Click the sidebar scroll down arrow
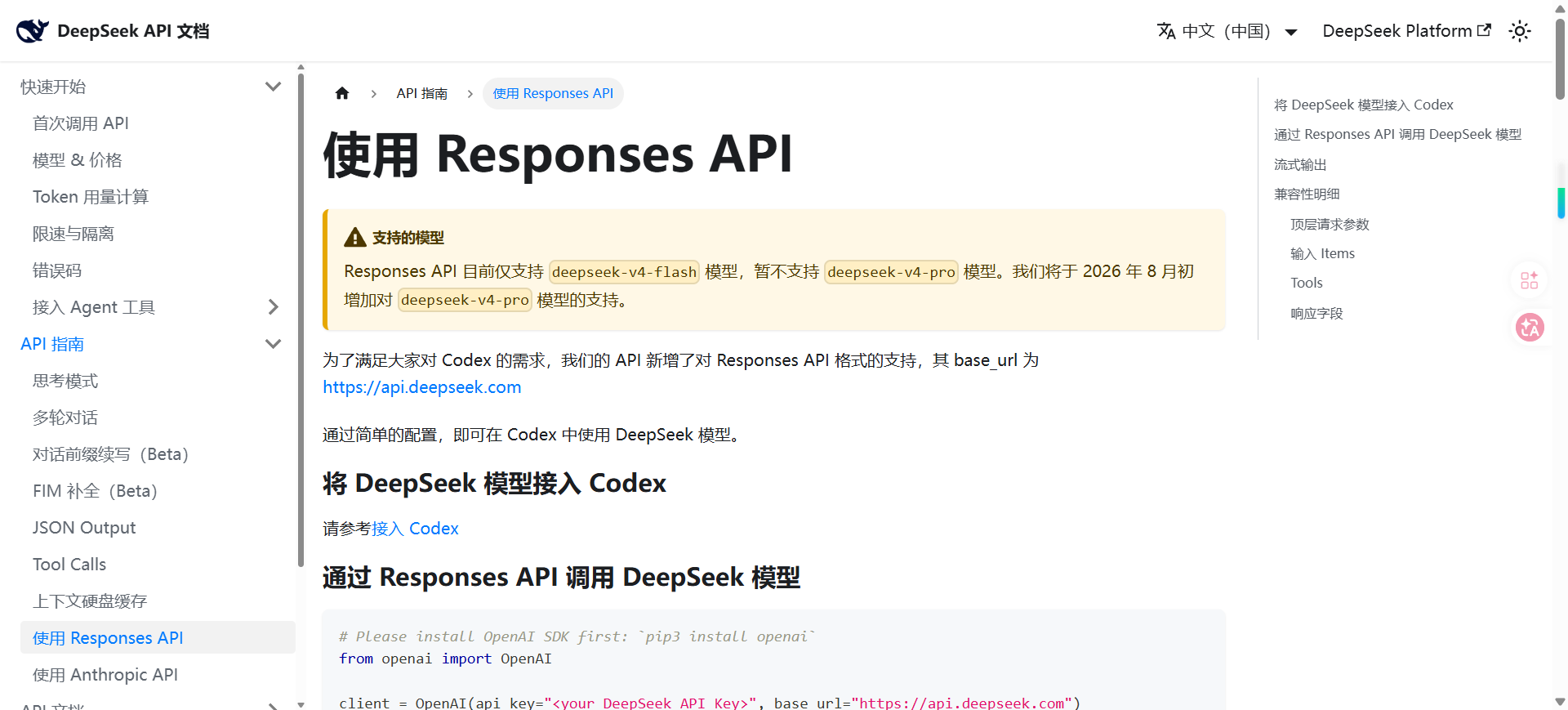This screenshot has width=1568, height=710. pos(301,704)
